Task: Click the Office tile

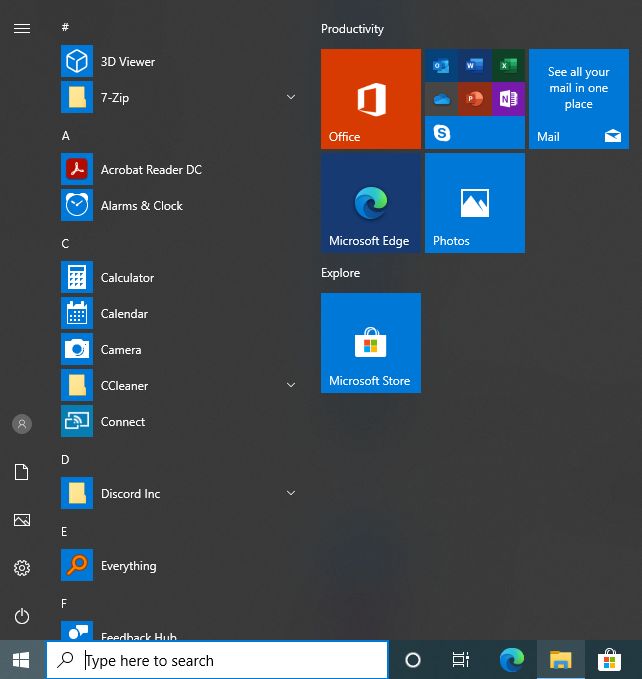Action: [x=370, y=99]
